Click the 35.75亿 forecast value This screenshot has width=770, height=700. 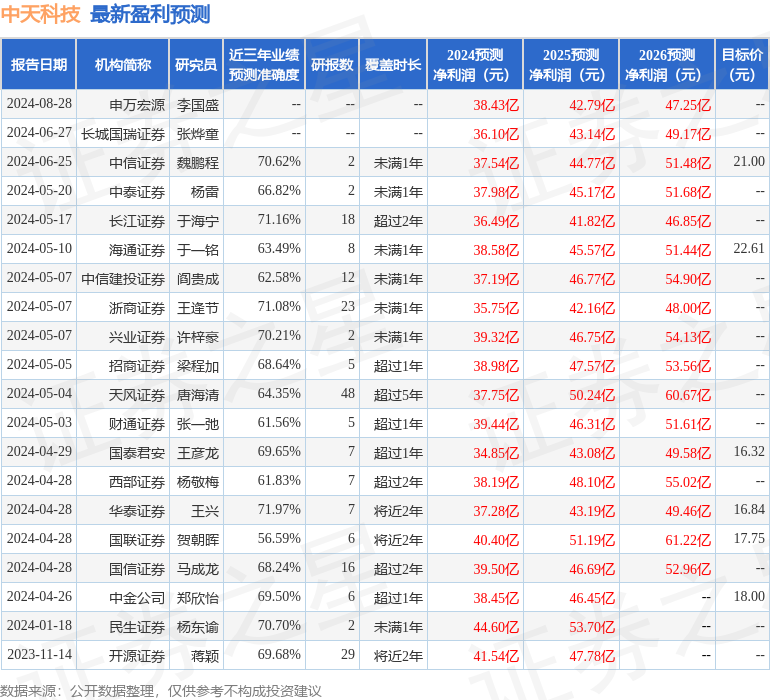coord(496,308)
